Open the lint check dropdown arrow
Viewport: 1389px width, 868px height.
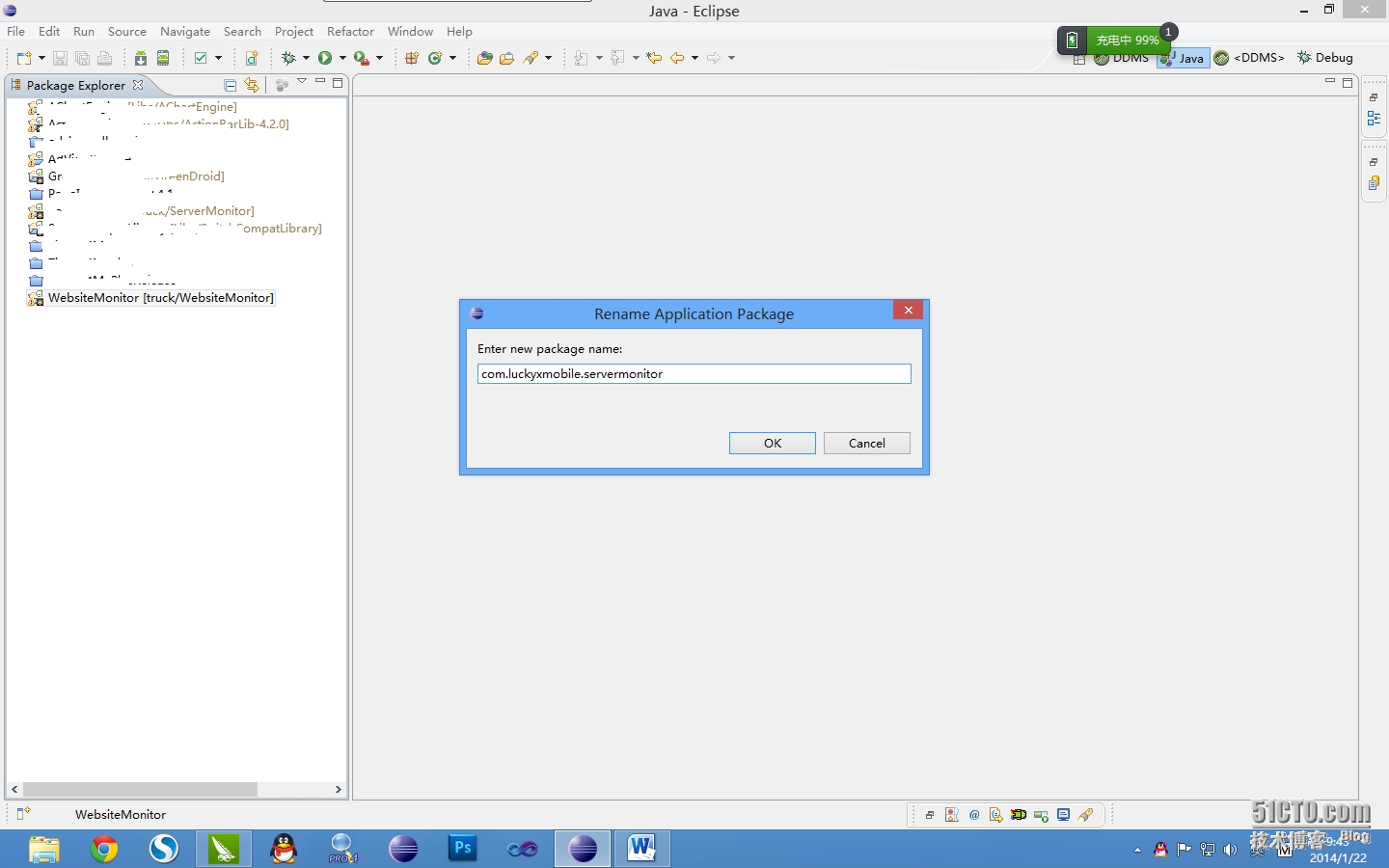218,58
